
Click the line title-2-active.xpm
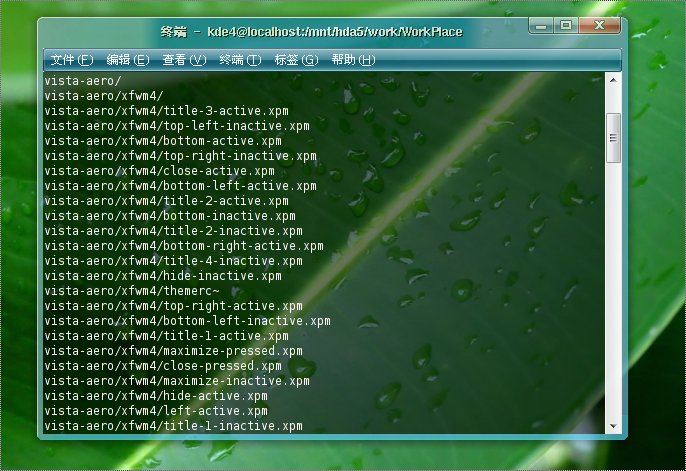click(166, 201)
